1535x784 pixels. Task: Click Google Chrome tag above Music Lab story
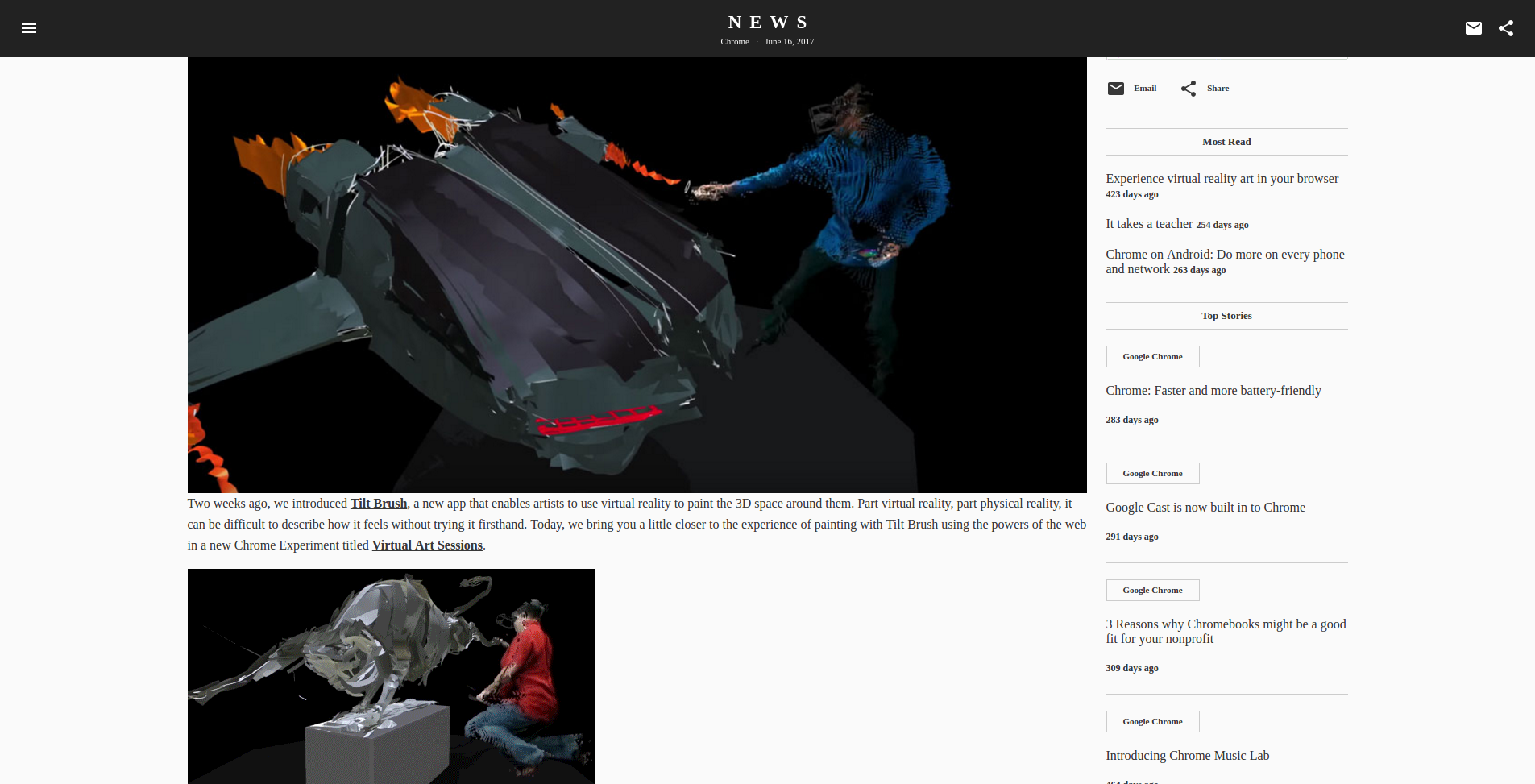pos(1153,722)
